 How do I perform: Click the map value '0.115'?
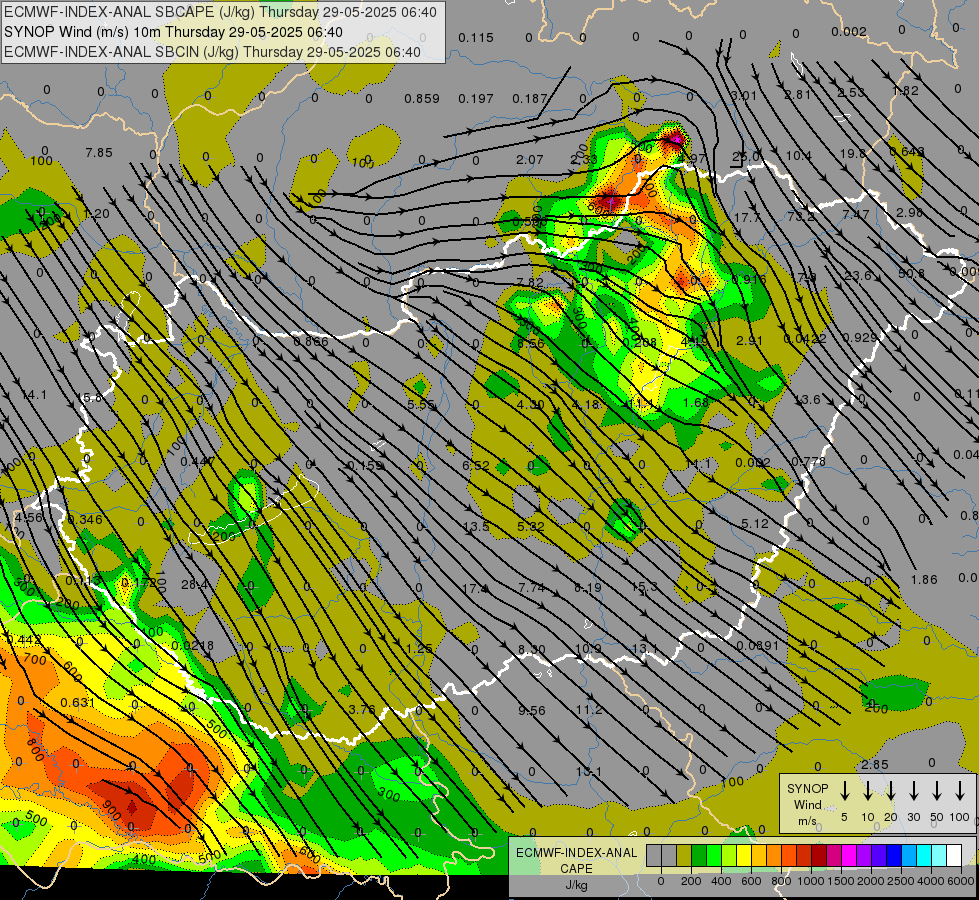coord(476,37)
